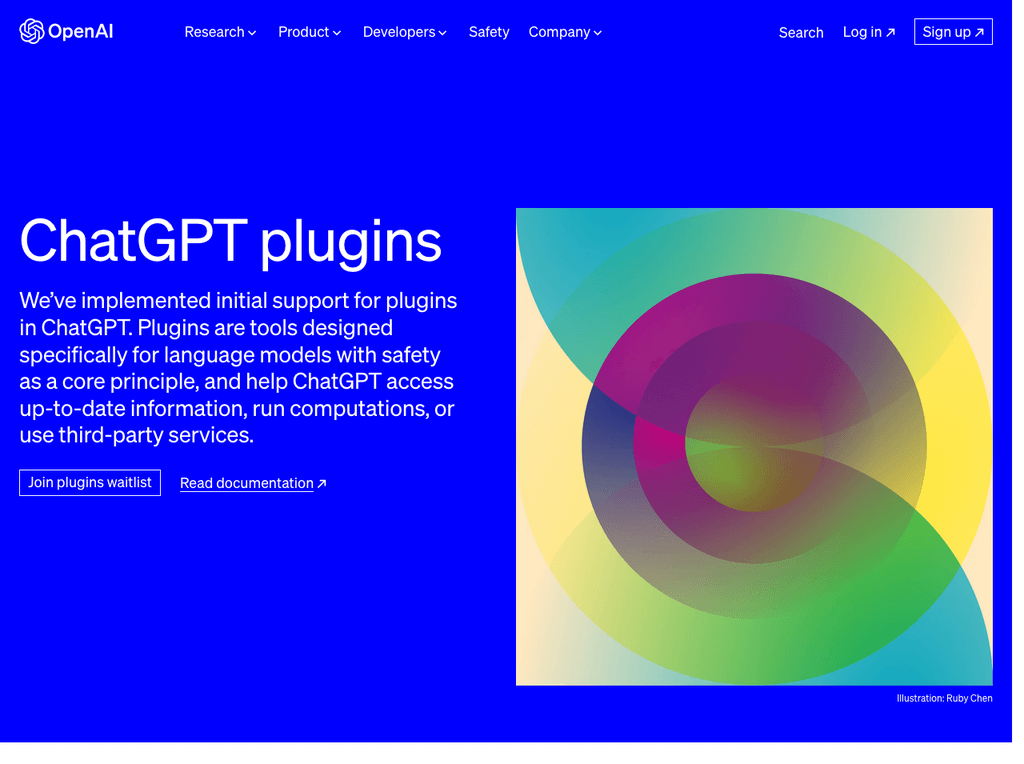The image size is (1024, 764).
Task: Open the Search function
Action: tap(800, 32)
